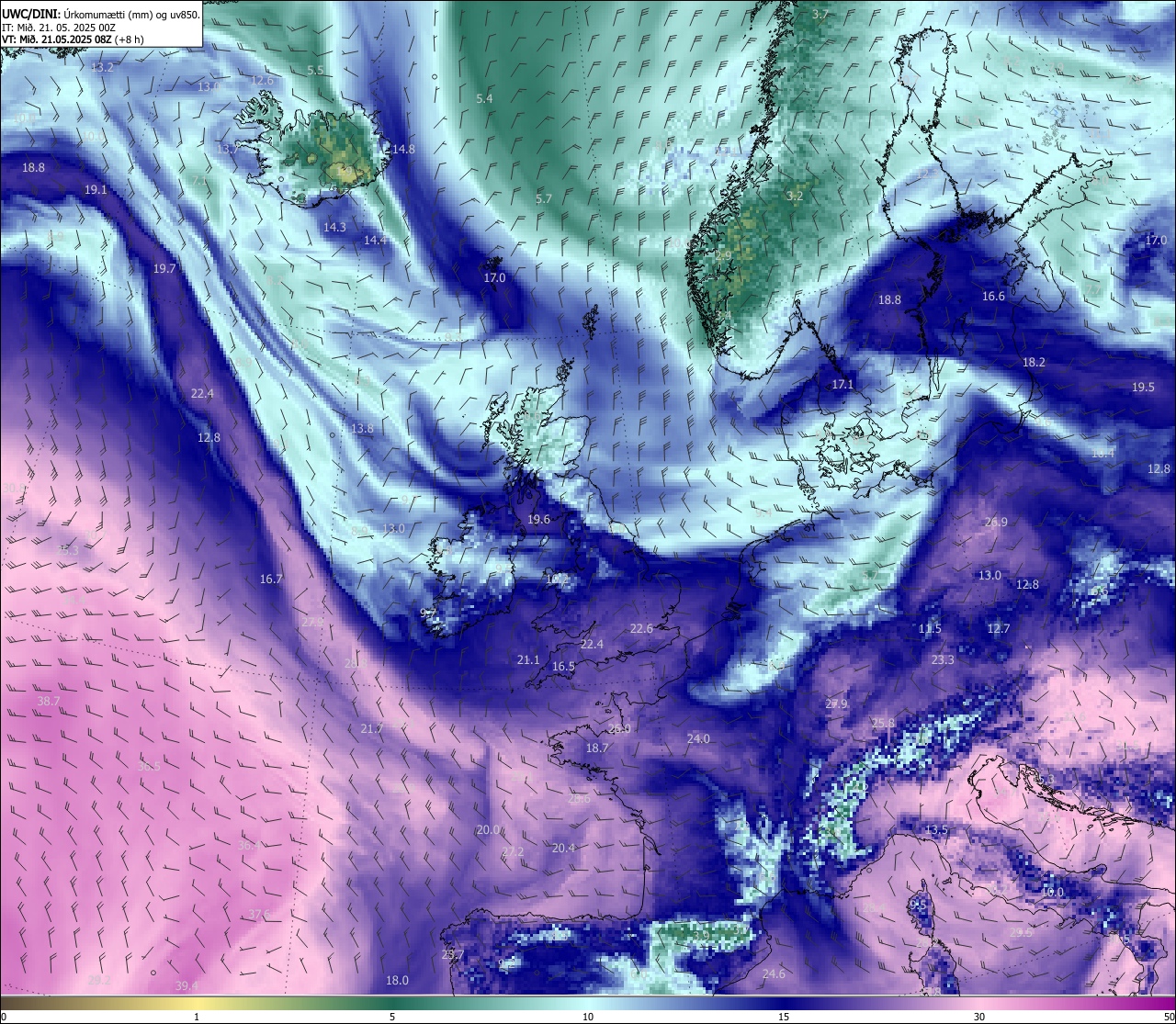This screenshot has width=1176, height=1024.
Task: Click the 37.6 map value
Action: point(259,915)
